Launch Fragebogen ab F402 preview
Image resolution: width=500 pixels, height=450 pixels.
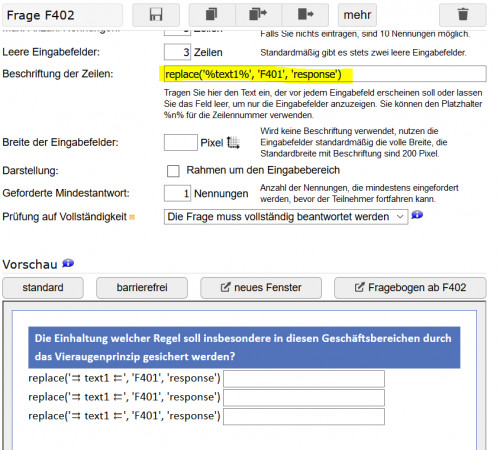(410, 288)
